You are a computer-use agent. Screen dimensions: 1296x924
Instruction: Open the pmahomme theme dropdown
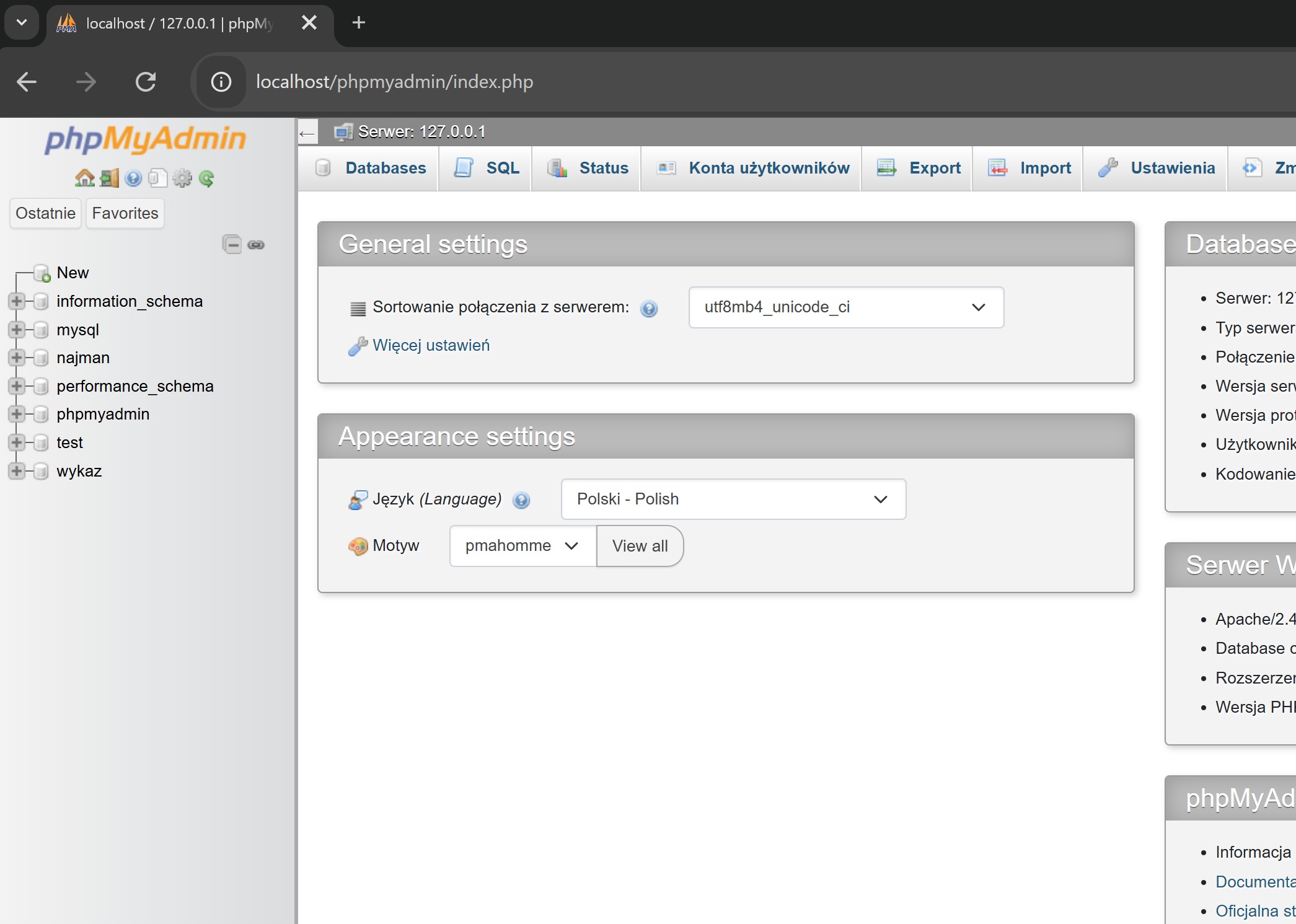point(522,546)
